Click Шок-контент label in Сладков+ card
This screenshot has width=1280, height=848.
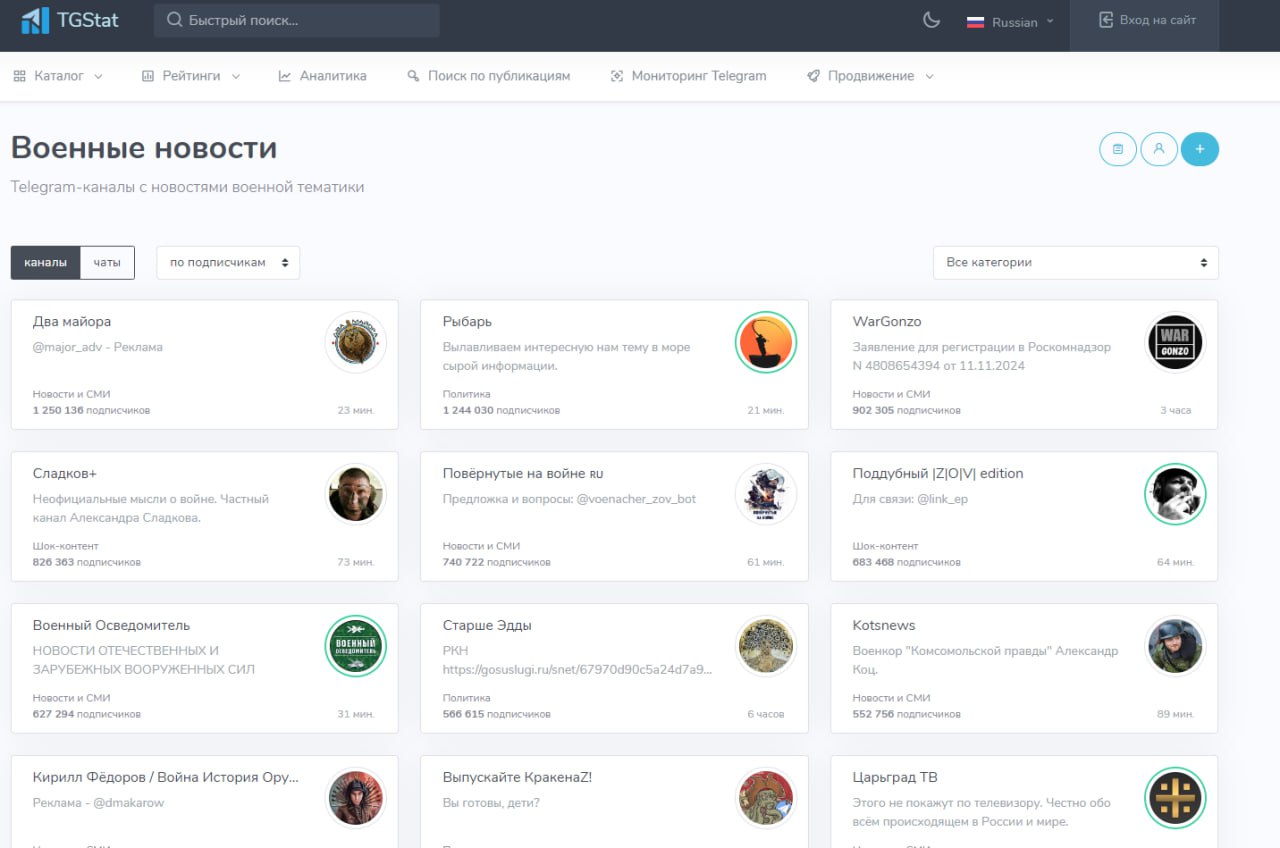(x=65, y=547)
